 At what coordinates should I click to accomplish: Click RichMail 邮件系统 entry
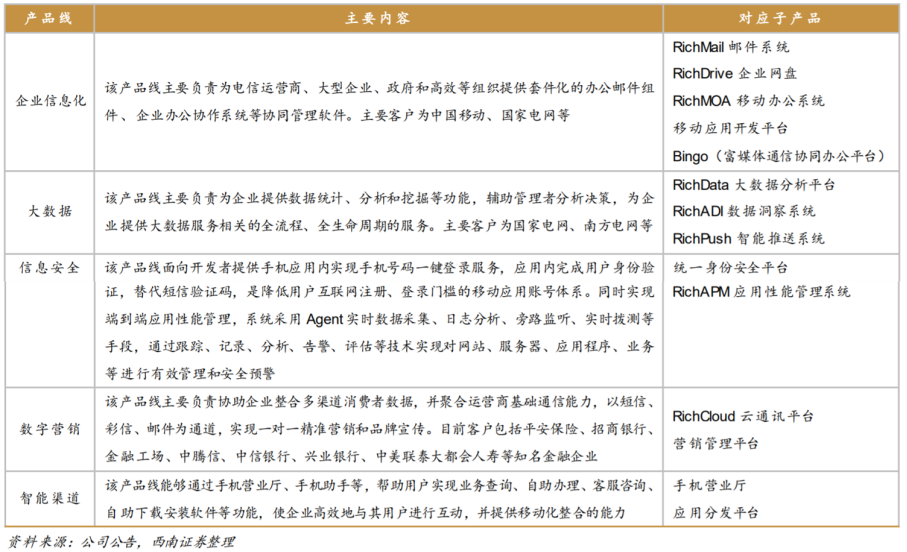click(x=731, y=47)
